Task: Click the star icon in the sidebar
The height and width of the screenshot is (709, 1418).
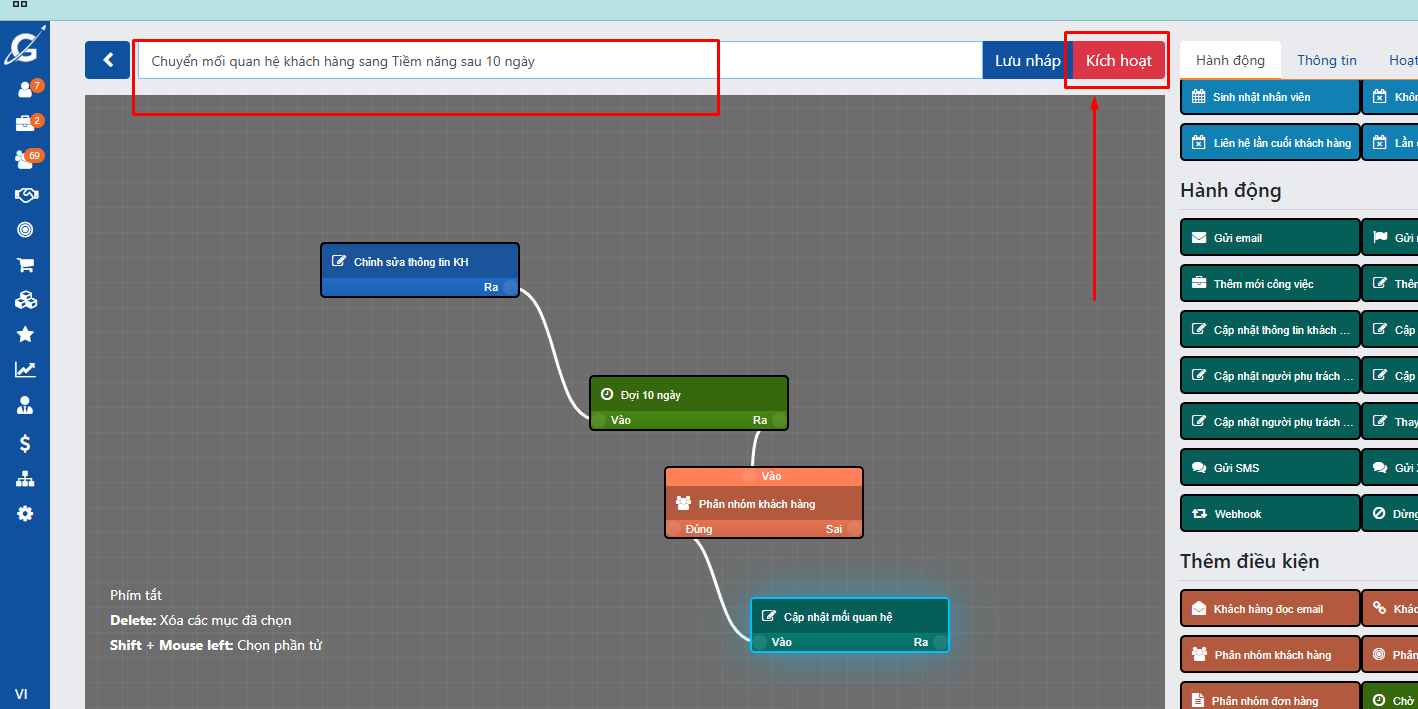Action: pyautogui.click(x=25, y=334)
